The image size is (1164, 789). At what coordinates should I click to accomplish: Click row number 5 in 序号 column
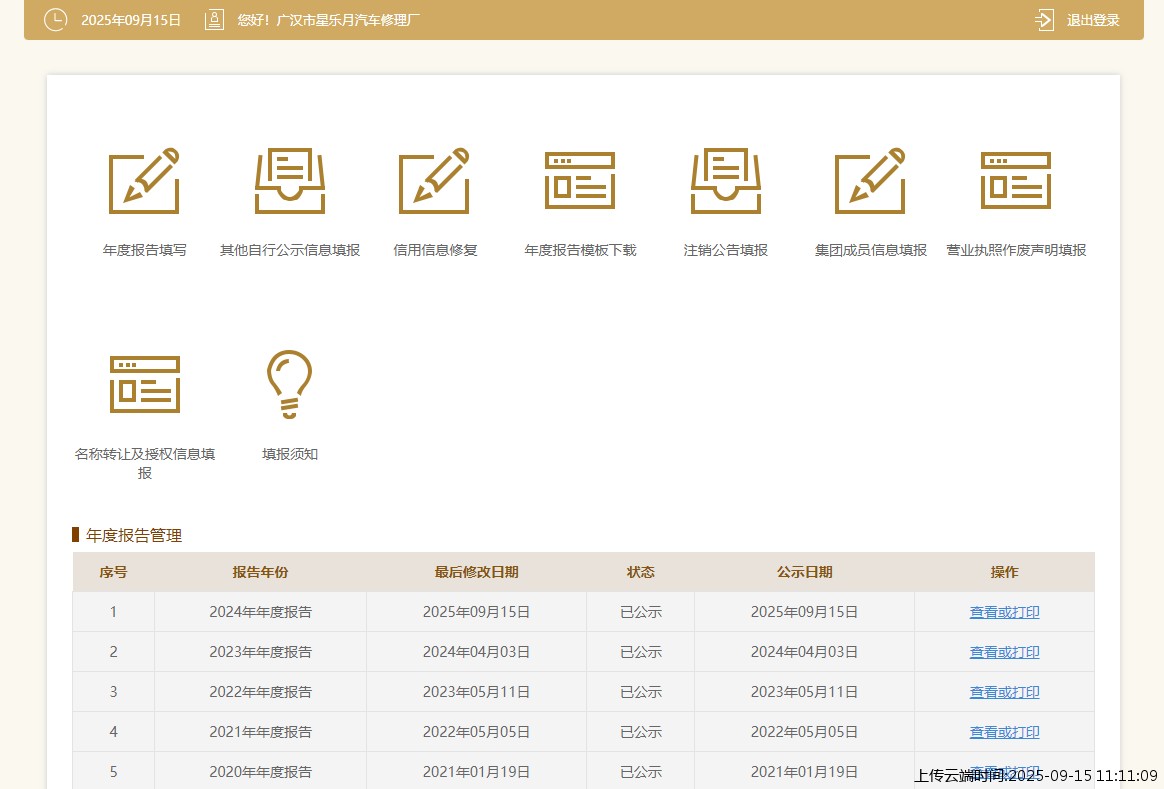tap(114, 772)
